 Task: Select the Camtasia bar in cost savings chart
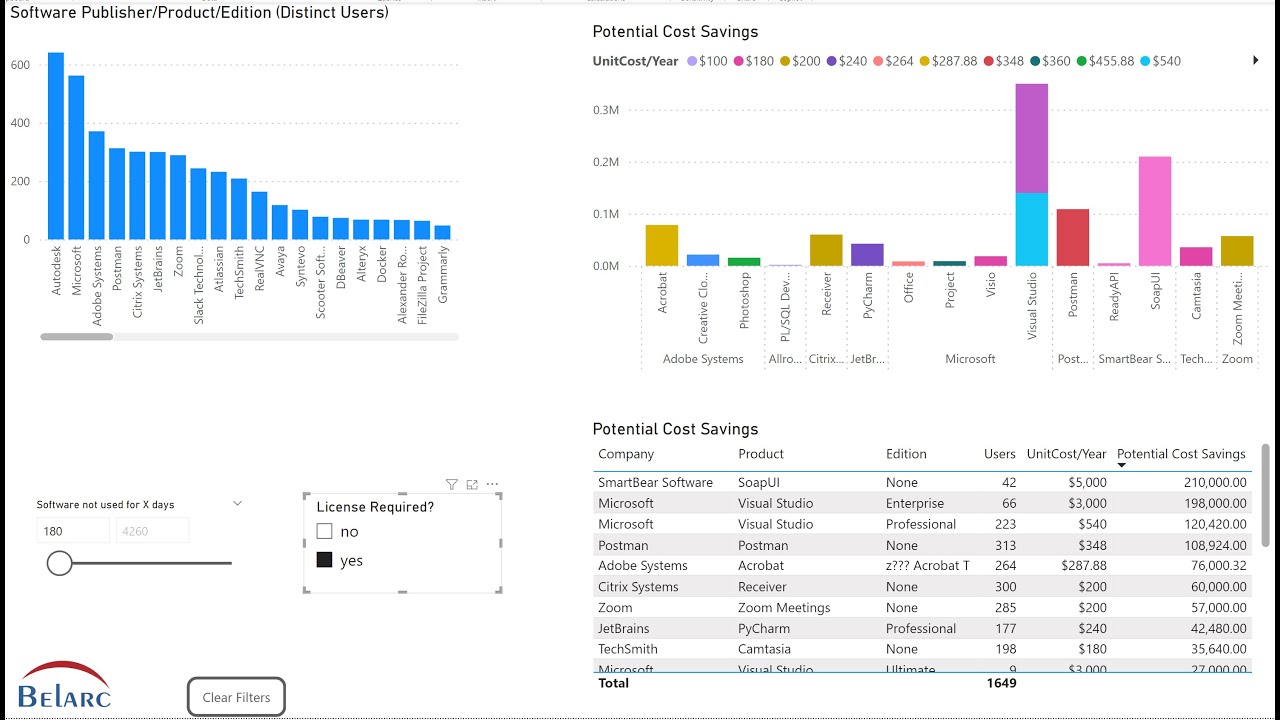tap(1196, 257)
